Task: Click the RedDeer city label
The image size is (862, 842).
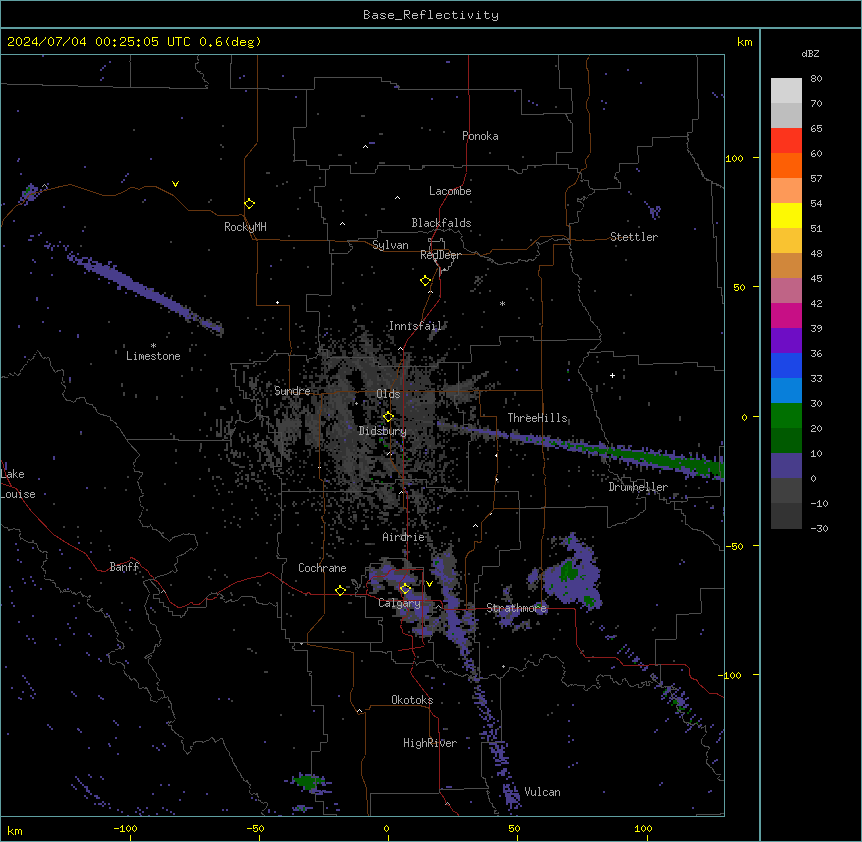Action: coord(440,255)
